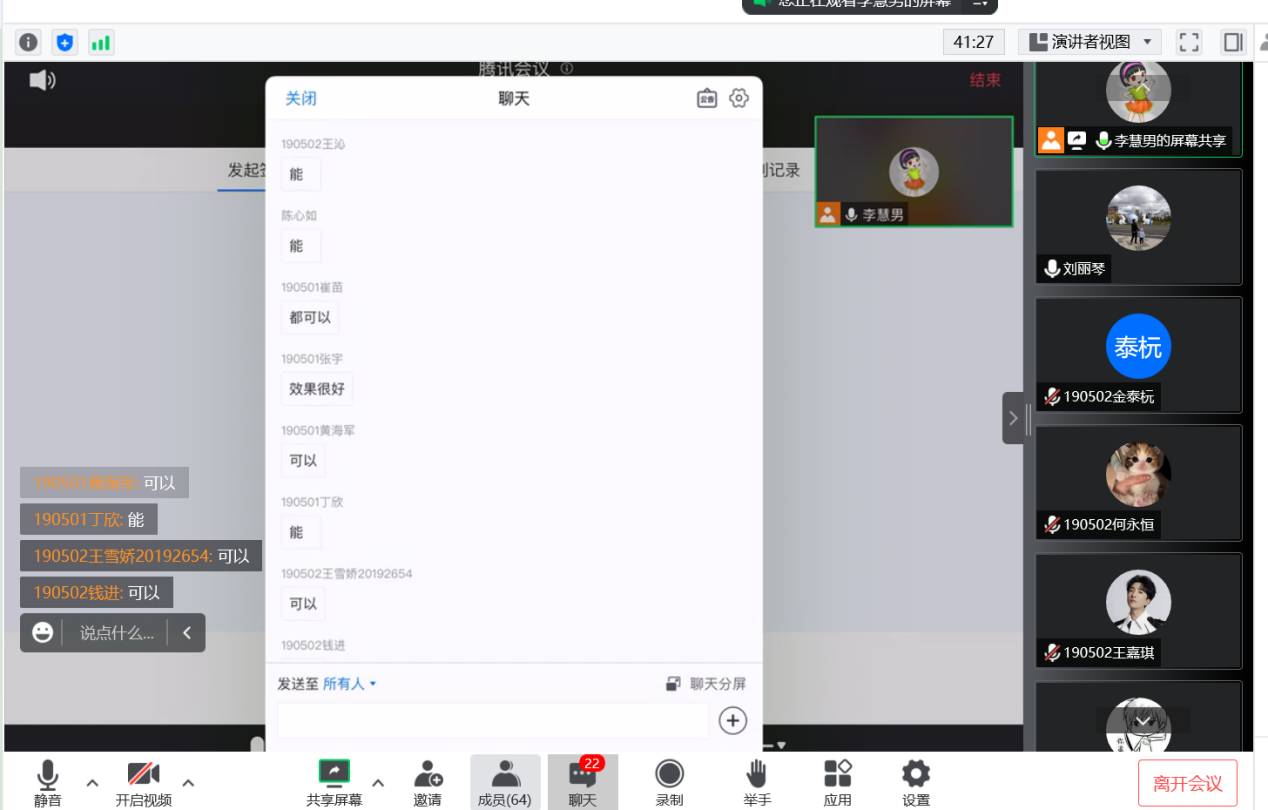The height and width of the screenshot is (810, 1268).
Task: Toggle the right sidebar layout icon
Action: pyautogui.click(x=1233, y=42)
